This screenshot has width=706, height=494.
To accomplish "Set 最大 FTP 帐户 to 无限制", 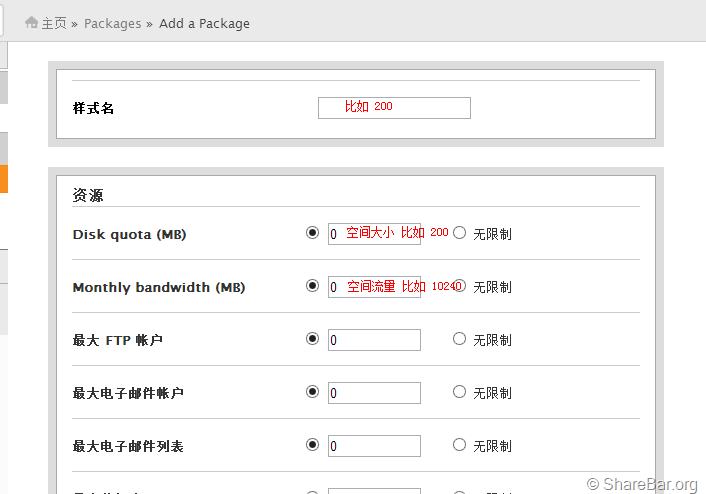I will [x=460, y=339].
